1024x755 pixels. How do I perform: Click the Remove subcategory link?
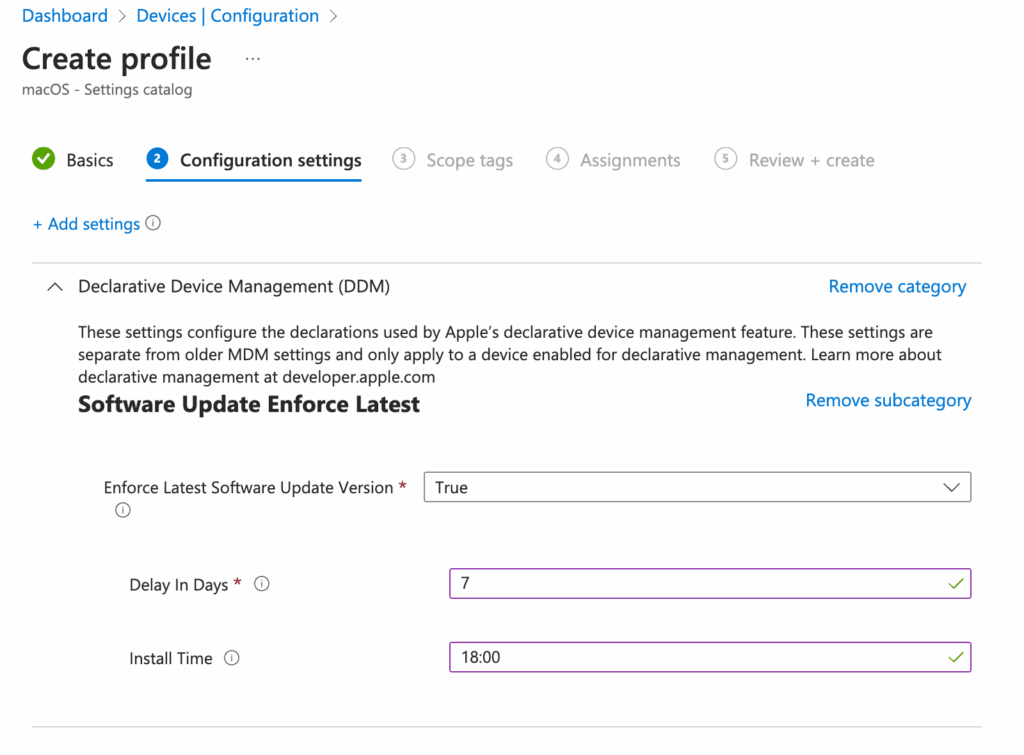888,400
